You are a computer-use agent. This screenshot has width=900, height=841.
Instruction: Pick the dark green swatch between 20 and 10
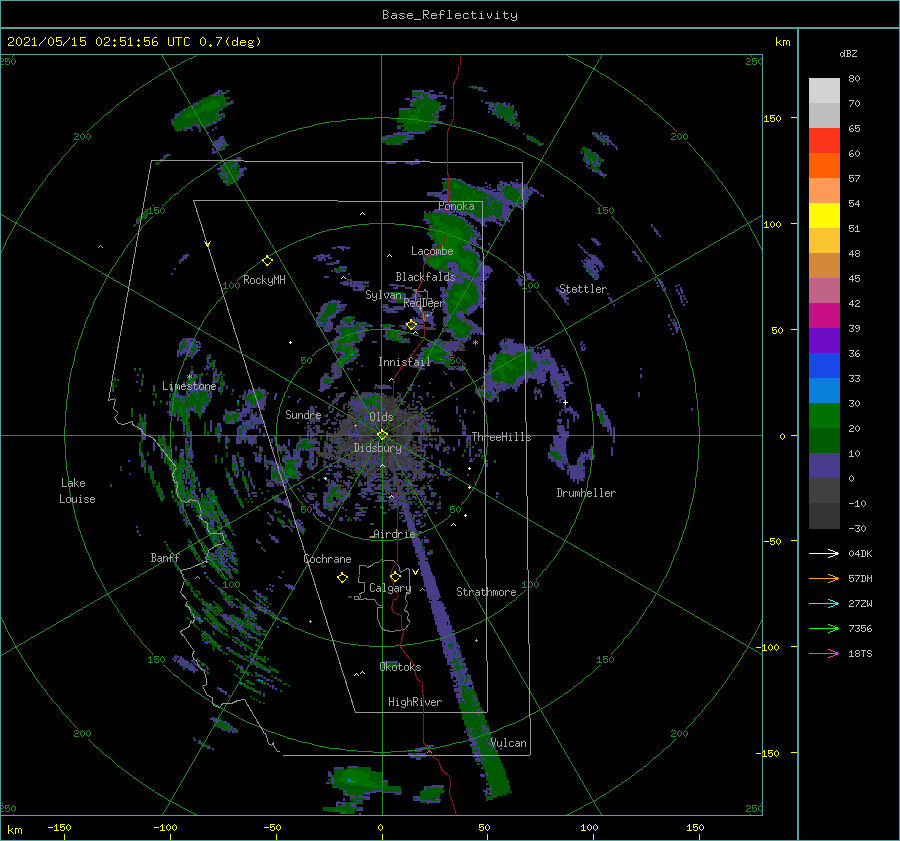pos(824,441)
